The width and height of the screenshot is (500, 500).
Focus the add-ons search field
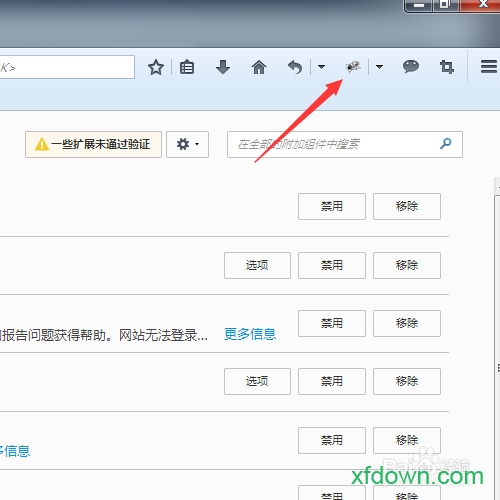[x=345, y=144]
